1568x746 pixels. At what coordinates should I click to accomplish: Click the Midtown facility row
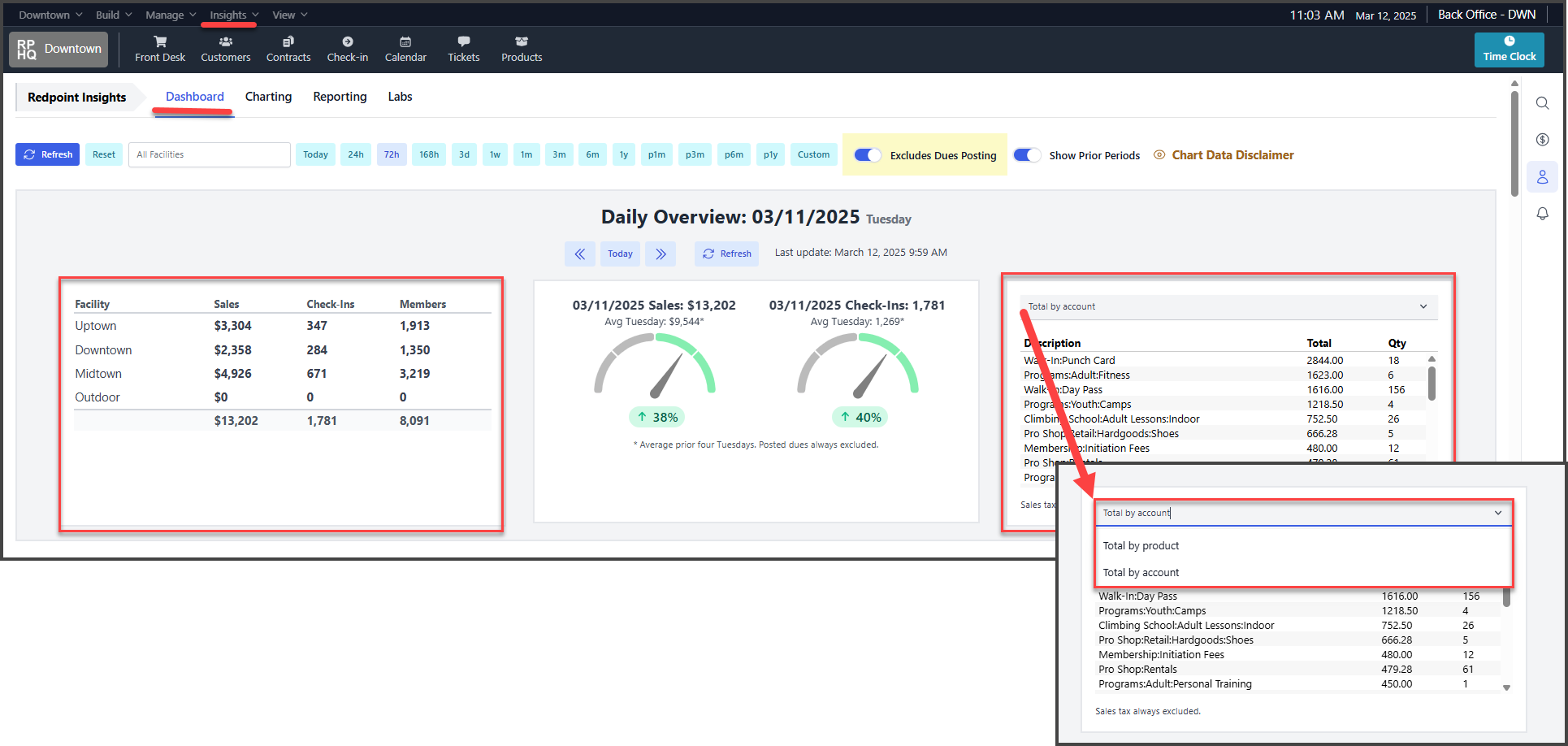pos(283,374)
